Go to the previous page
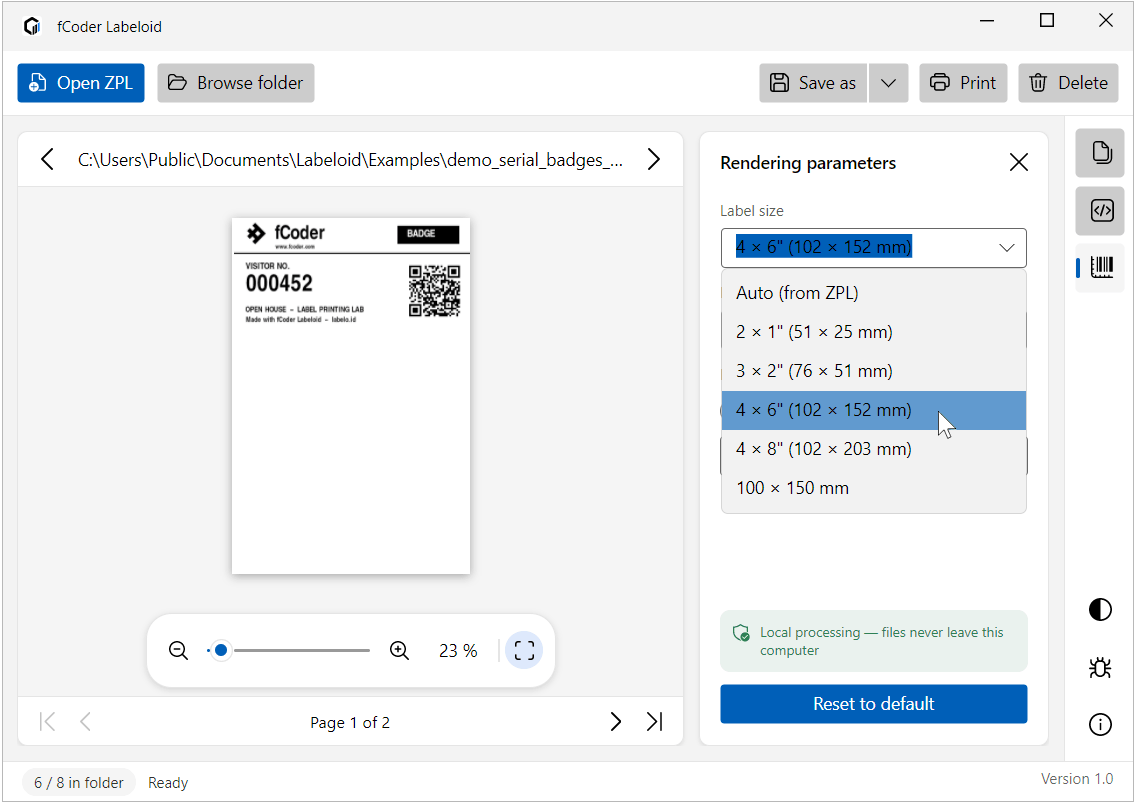This screenshot has height=803, width=1136. (x=85, y=722)
